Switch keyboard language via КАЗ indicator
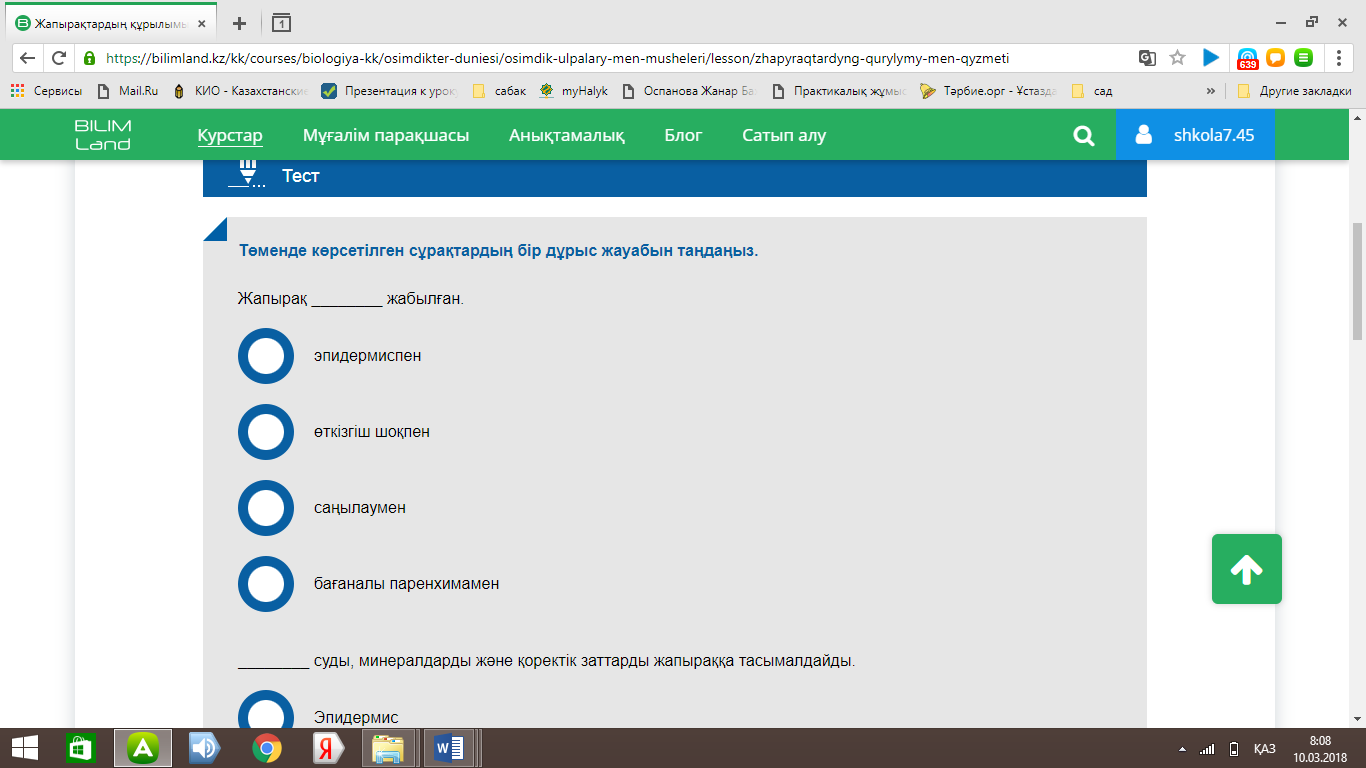Viewport: 1366px width, 768px height. tap(1264, 748)
